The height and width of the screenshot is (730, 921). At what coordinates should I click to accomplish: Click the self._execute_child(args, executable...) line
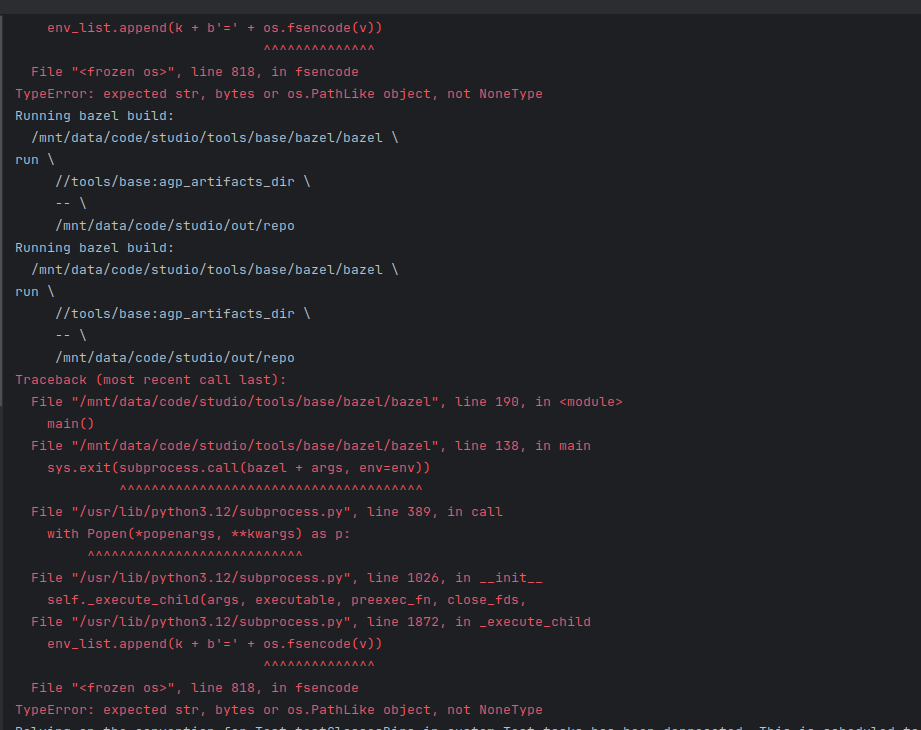click(x=286, y=600)
